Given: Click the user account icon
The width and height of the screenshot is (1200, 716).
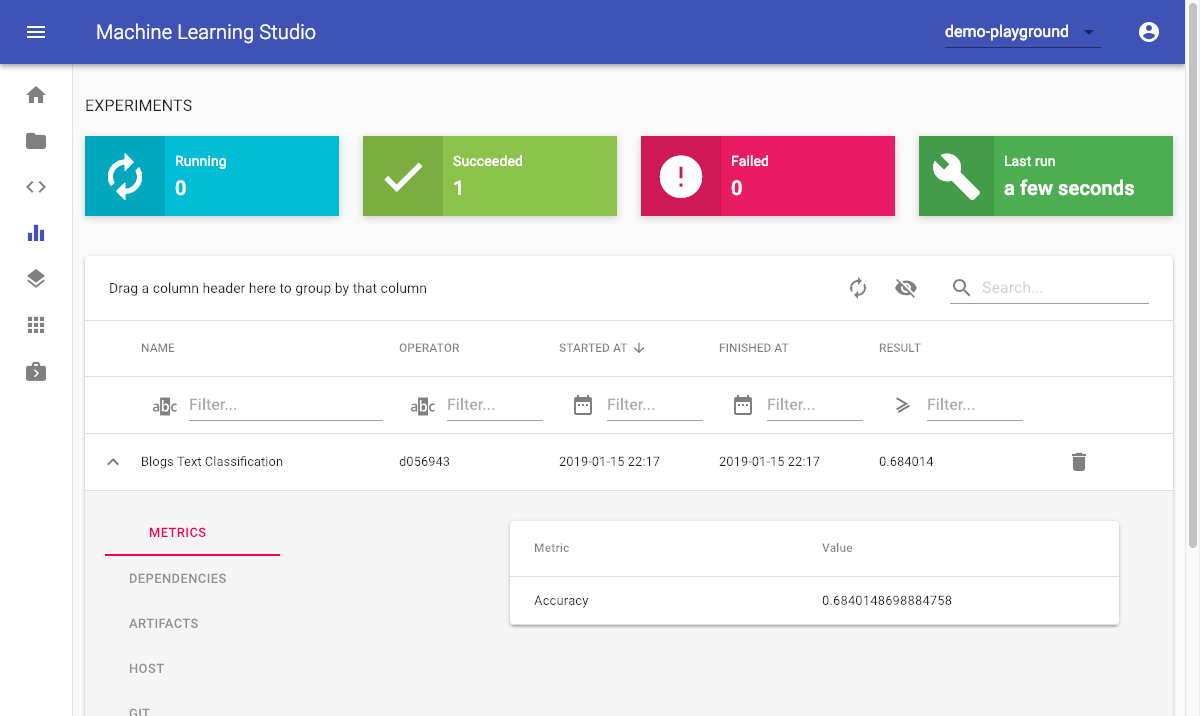Looking at the screenshot, I should (x=1149, y=32).
